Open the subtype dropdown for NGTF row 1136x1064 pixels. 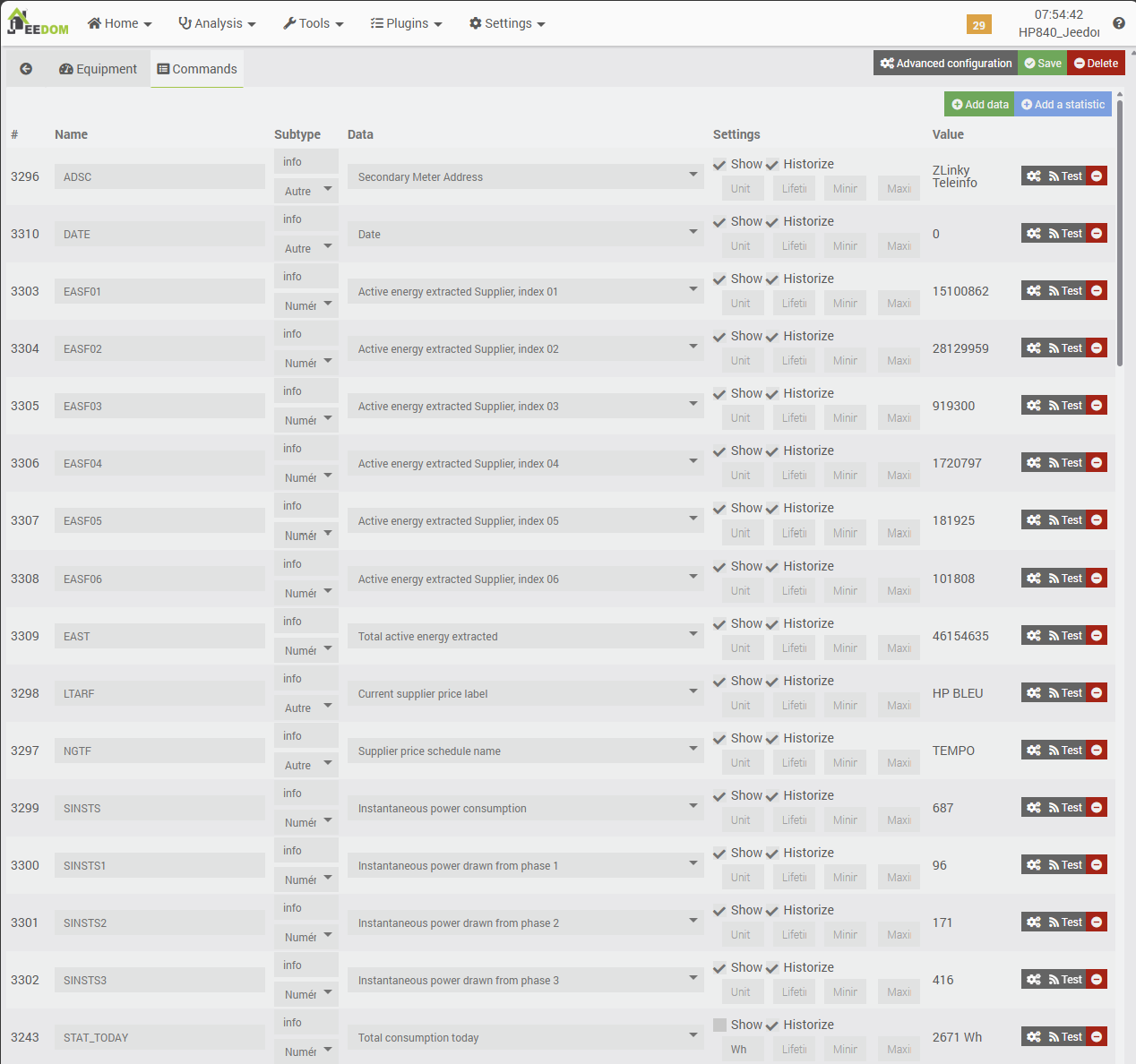click(306, 765)
